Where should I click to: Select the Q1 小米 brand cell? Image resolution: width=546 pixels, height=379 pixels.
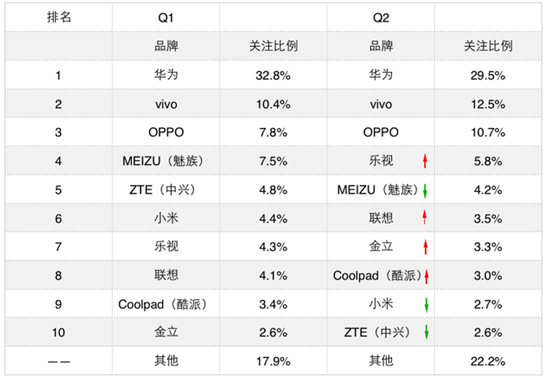point(166,218)
